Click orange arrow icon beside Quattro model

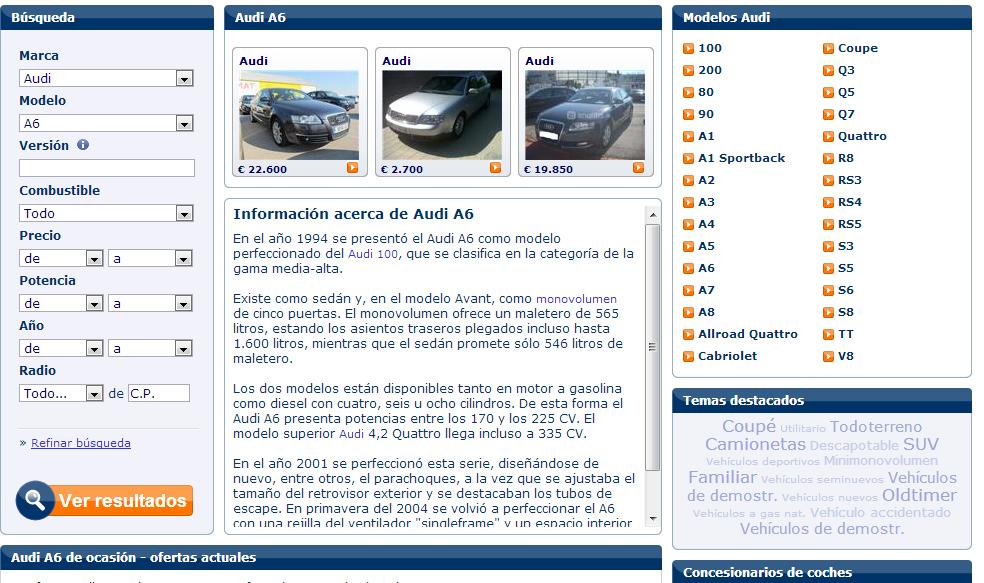point(829,136)
